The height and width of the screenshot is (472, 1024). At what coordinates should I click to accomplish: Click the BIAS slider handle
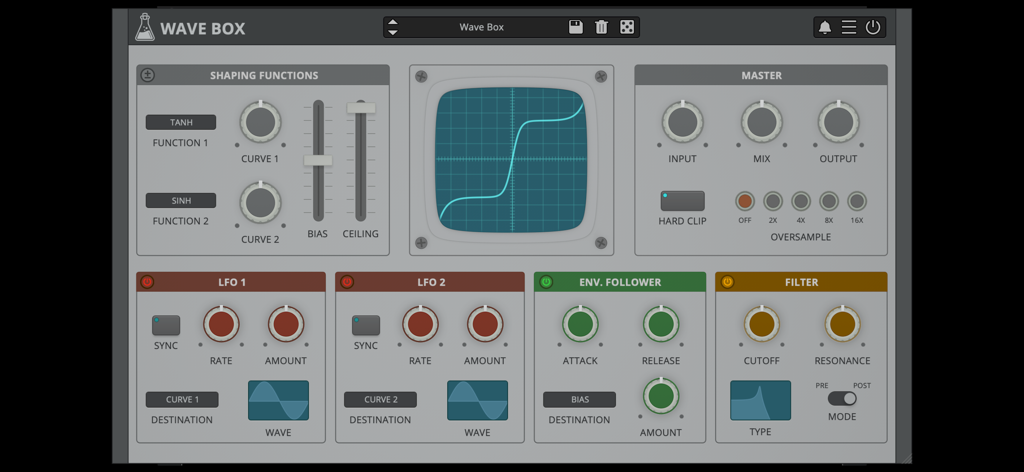point(318,161)
